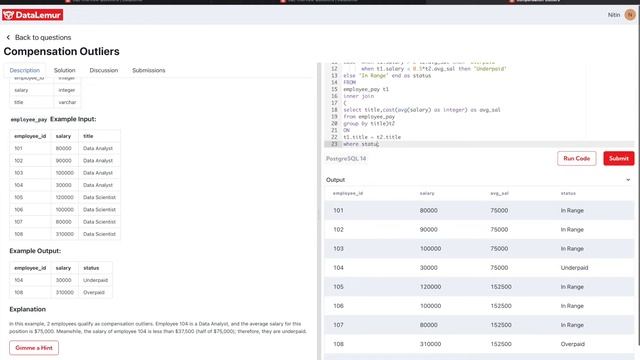The width and height of the screenshot is (640, 360).
Task: Click salary 90000 in output row 102
Action: [429, 230]
